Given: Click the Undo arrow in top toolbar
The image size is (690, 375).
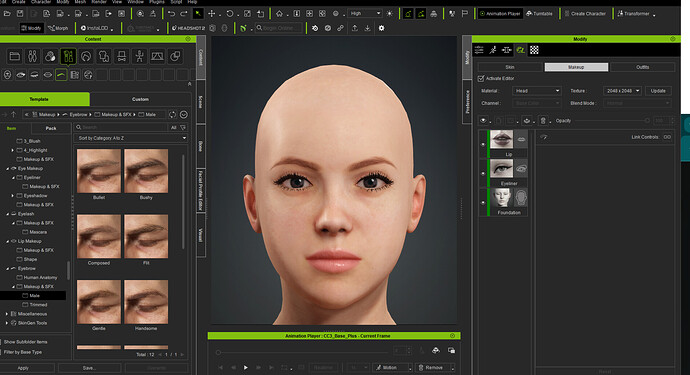Looking at the screenshot, I should coord(171,14).
